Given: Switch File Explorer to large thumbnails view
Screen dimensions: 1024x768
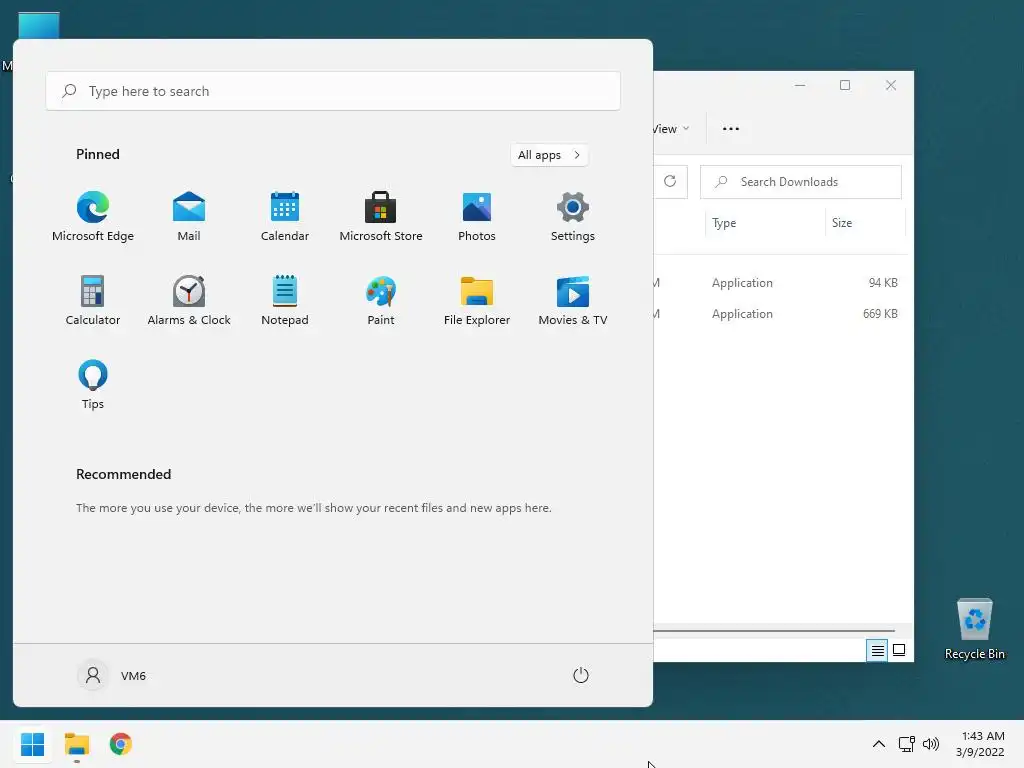Looking at the screenshot, I should pyautogui.click(x=899, y=650).
